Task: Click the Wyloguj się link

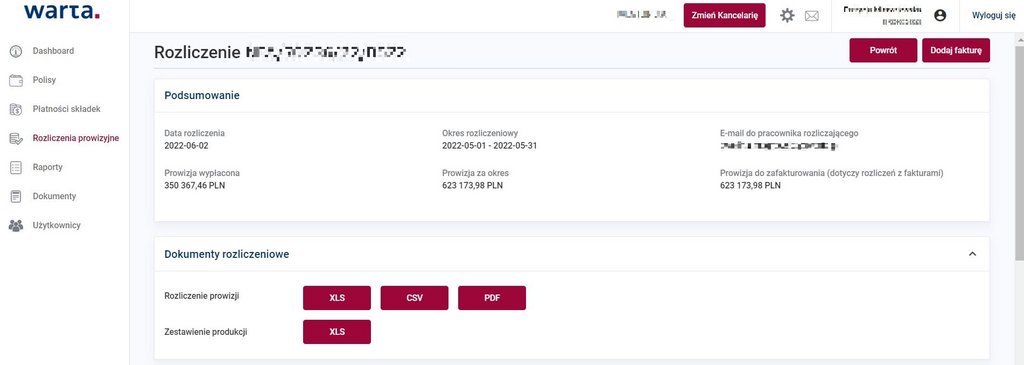Action: 993,16
